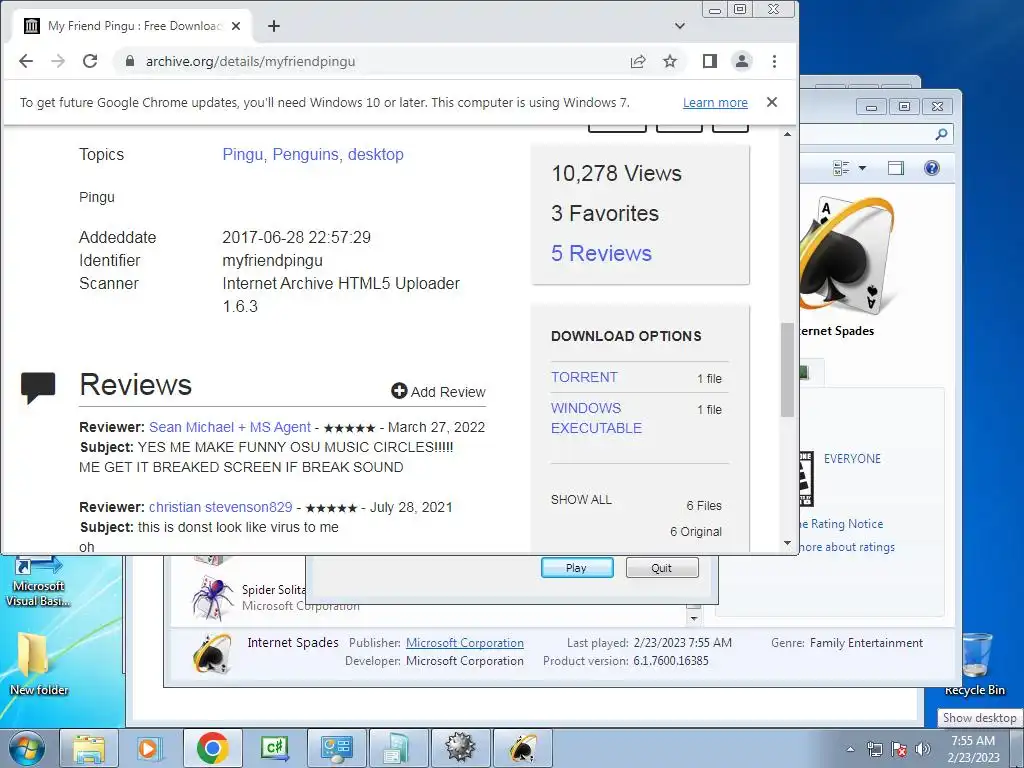Share this page using the share icon
1024x768 pixels.
pyautogui.click(x=638, y=61)
